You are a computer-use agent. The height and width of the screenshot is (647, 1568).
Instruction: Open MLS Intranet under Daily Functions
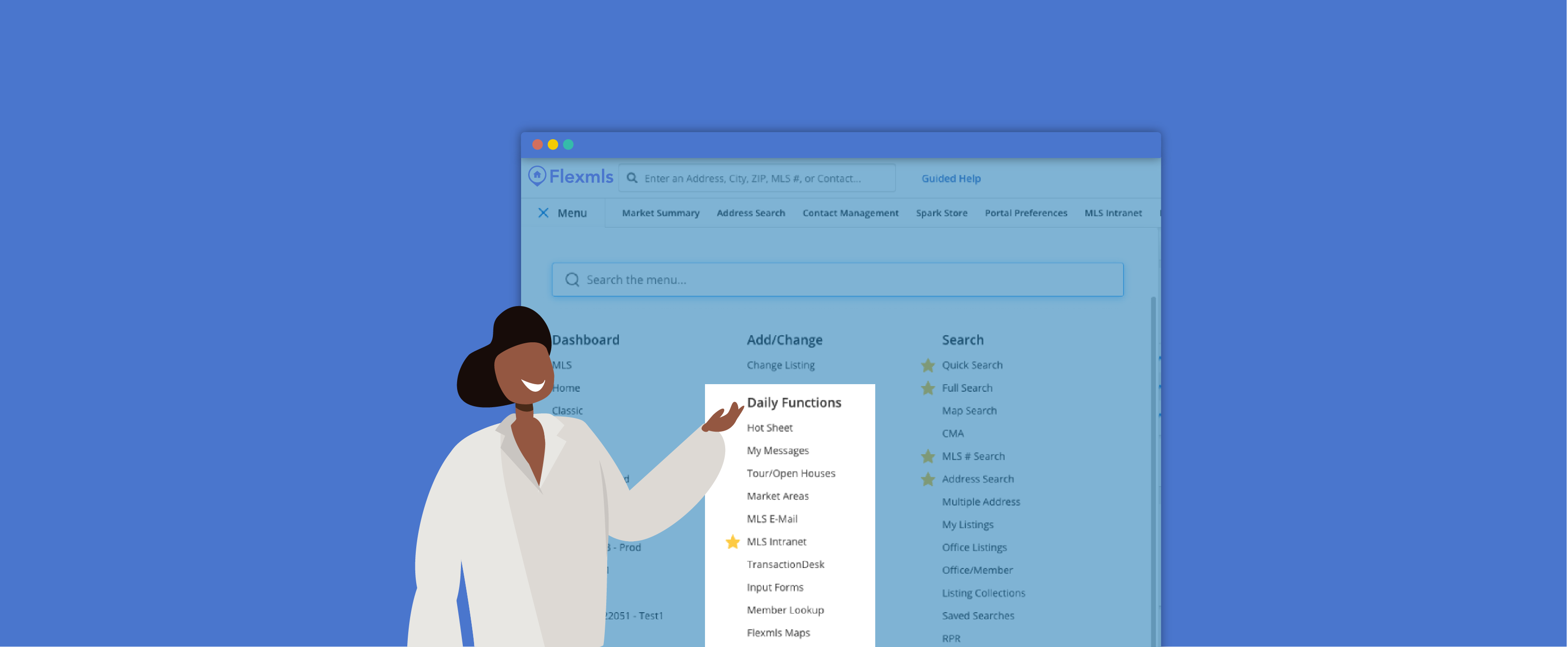click(776, 541)
